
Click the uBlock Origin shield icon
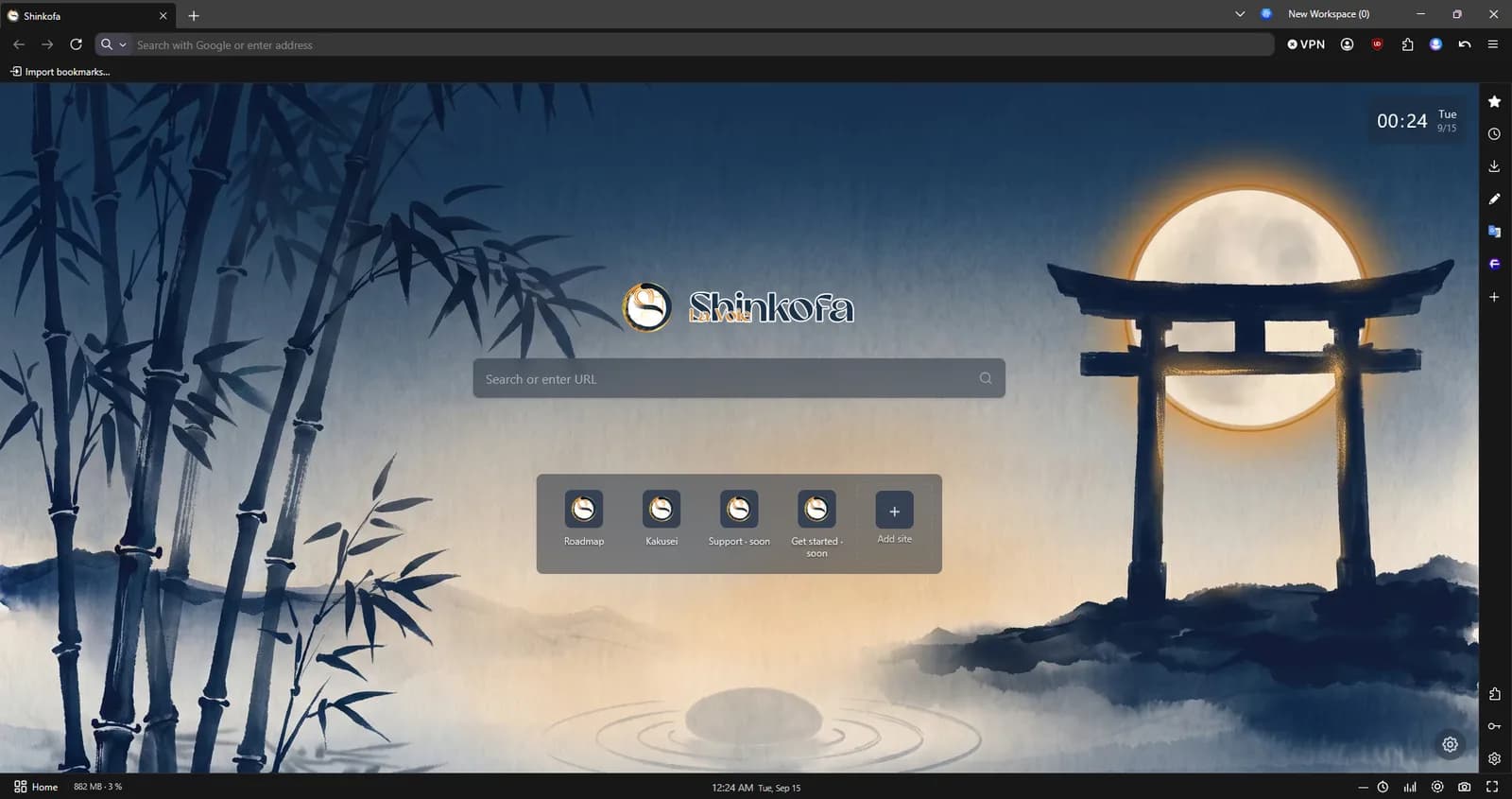[1377, 44]
